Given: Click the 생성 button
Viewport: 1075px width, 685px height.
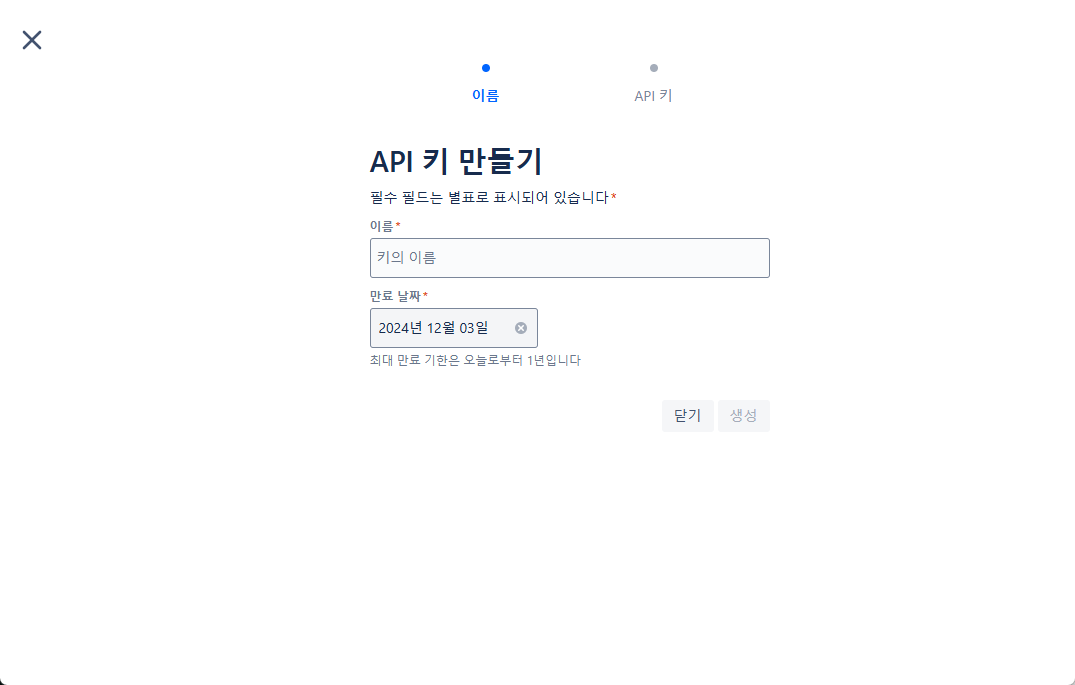Looking at the screenshot, I should (x=744, y=416).
